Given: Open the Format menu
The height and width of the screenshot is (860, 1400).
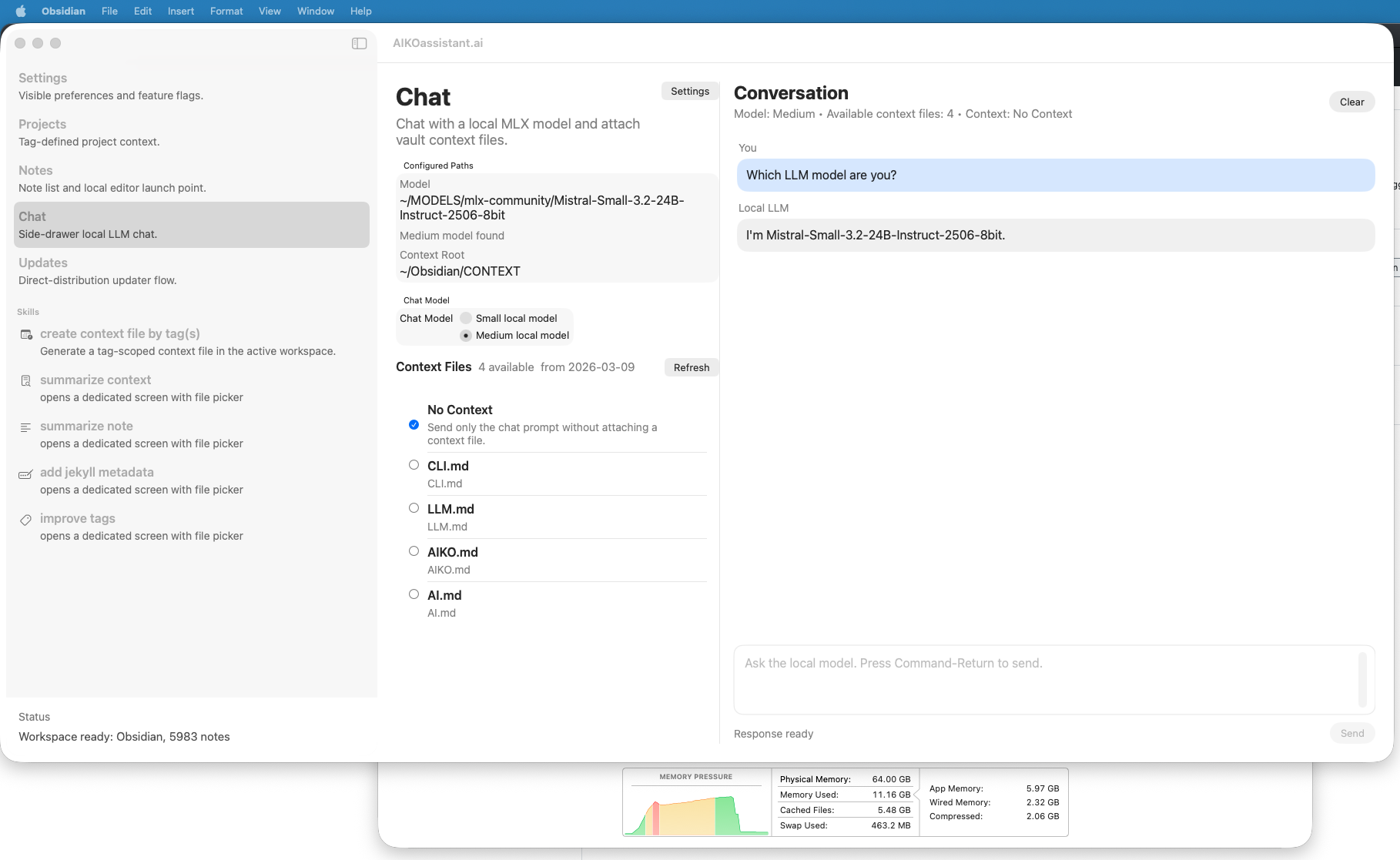Looking at the screenshot, I should point(226,11).
